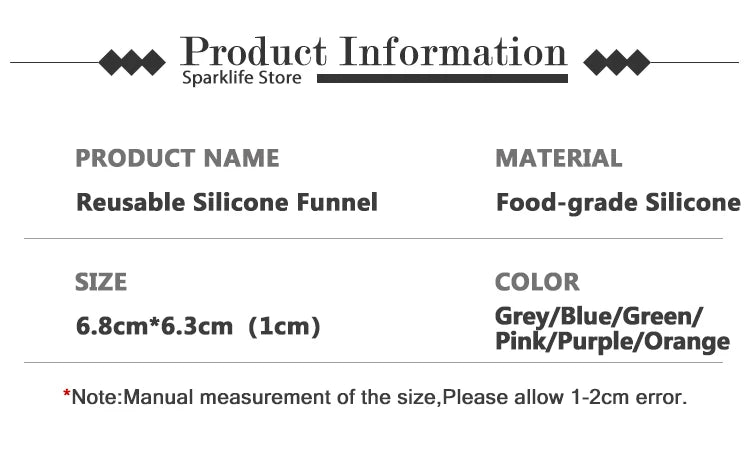The width and height of the screenshot is (750, 449).
Task: Click the thick black bar under heading
Action: [442, 78]
